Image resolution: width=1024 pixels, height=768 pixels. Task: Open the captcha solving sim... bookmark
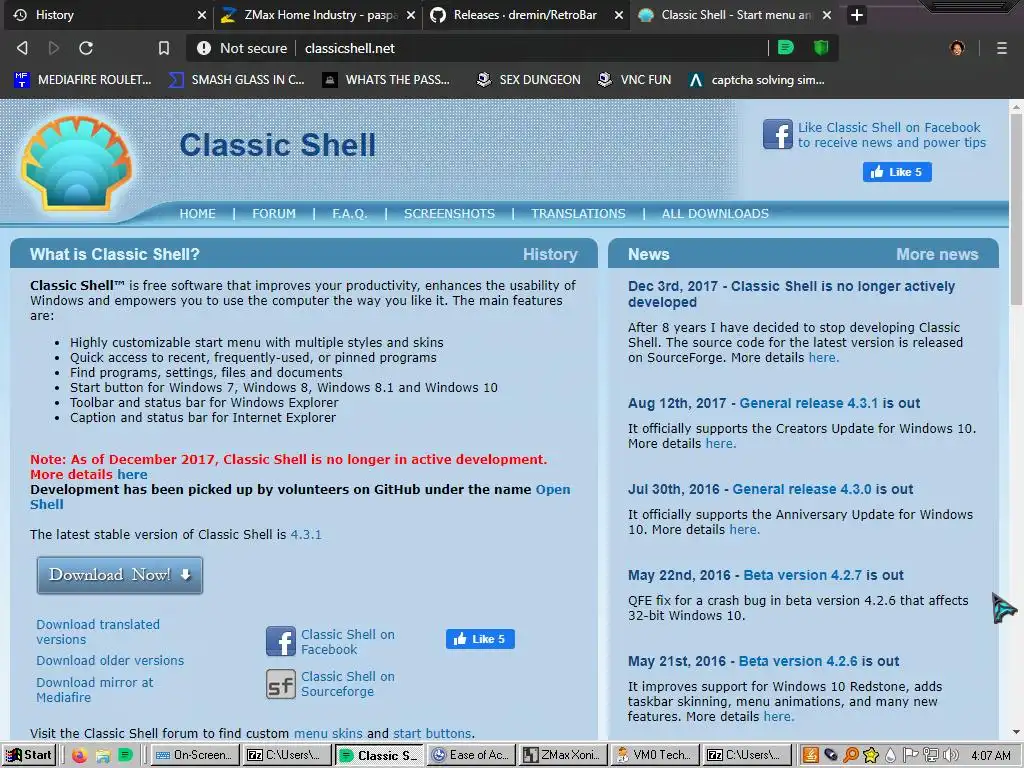click(x=758, y=80)
